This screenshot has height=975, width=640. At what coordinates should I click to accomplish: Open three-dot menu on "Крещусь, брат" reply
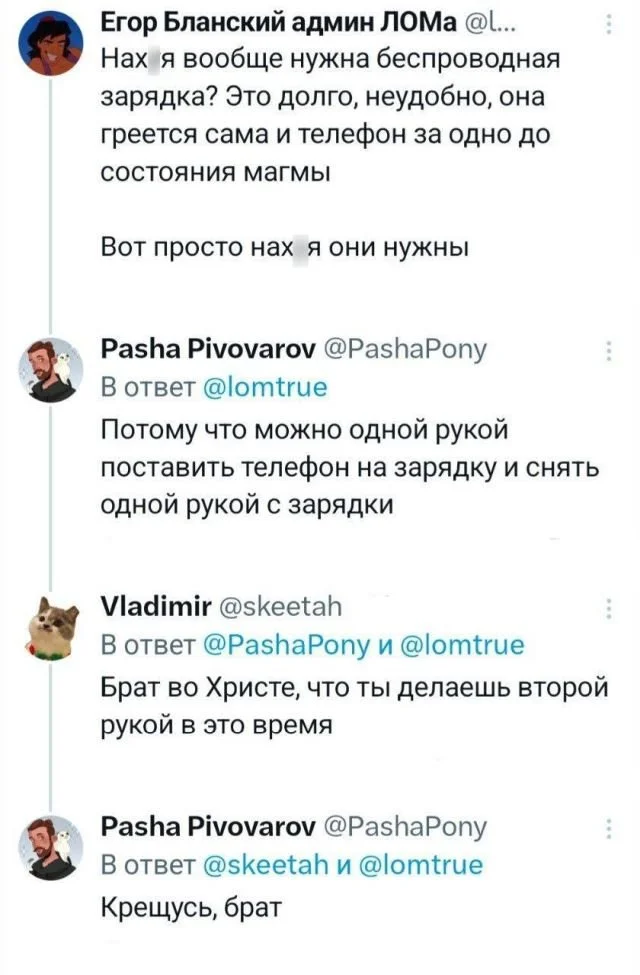(x=611, y=828)
